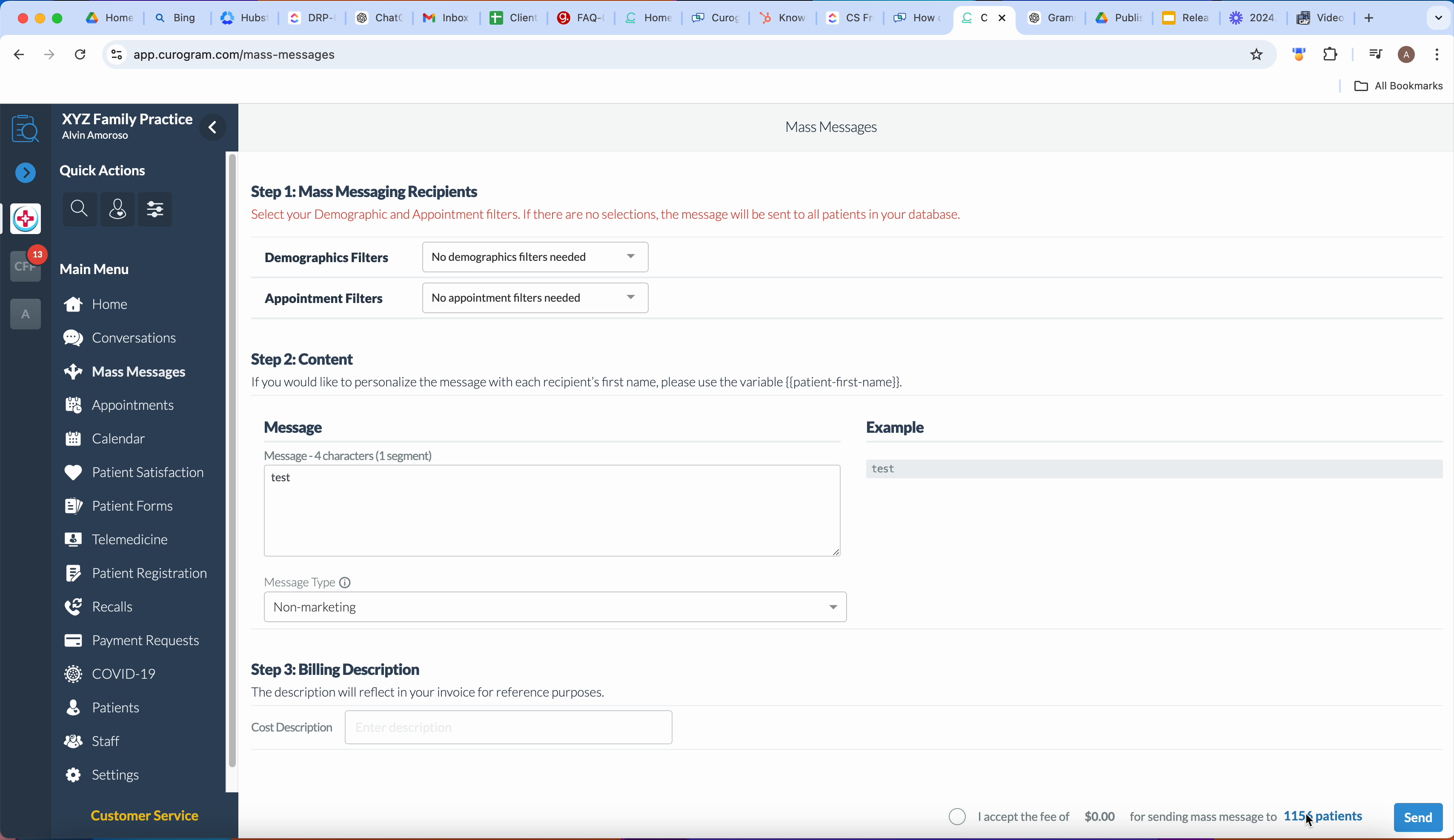1454x840 pixels.
Task: Accept the mass message fee checkbox
Action: [957, 816]
